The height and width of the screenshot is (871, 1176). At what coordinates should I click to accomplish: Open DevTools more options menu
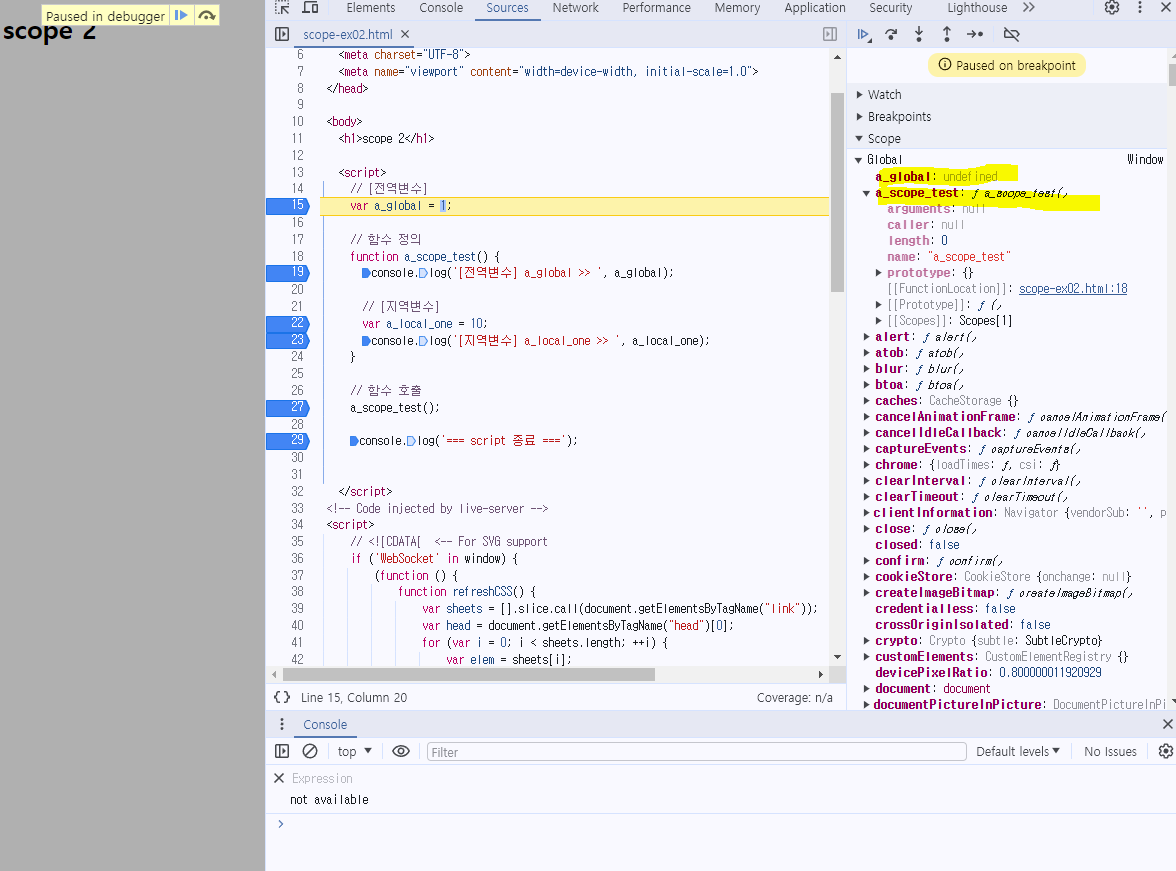[1140, 8]
